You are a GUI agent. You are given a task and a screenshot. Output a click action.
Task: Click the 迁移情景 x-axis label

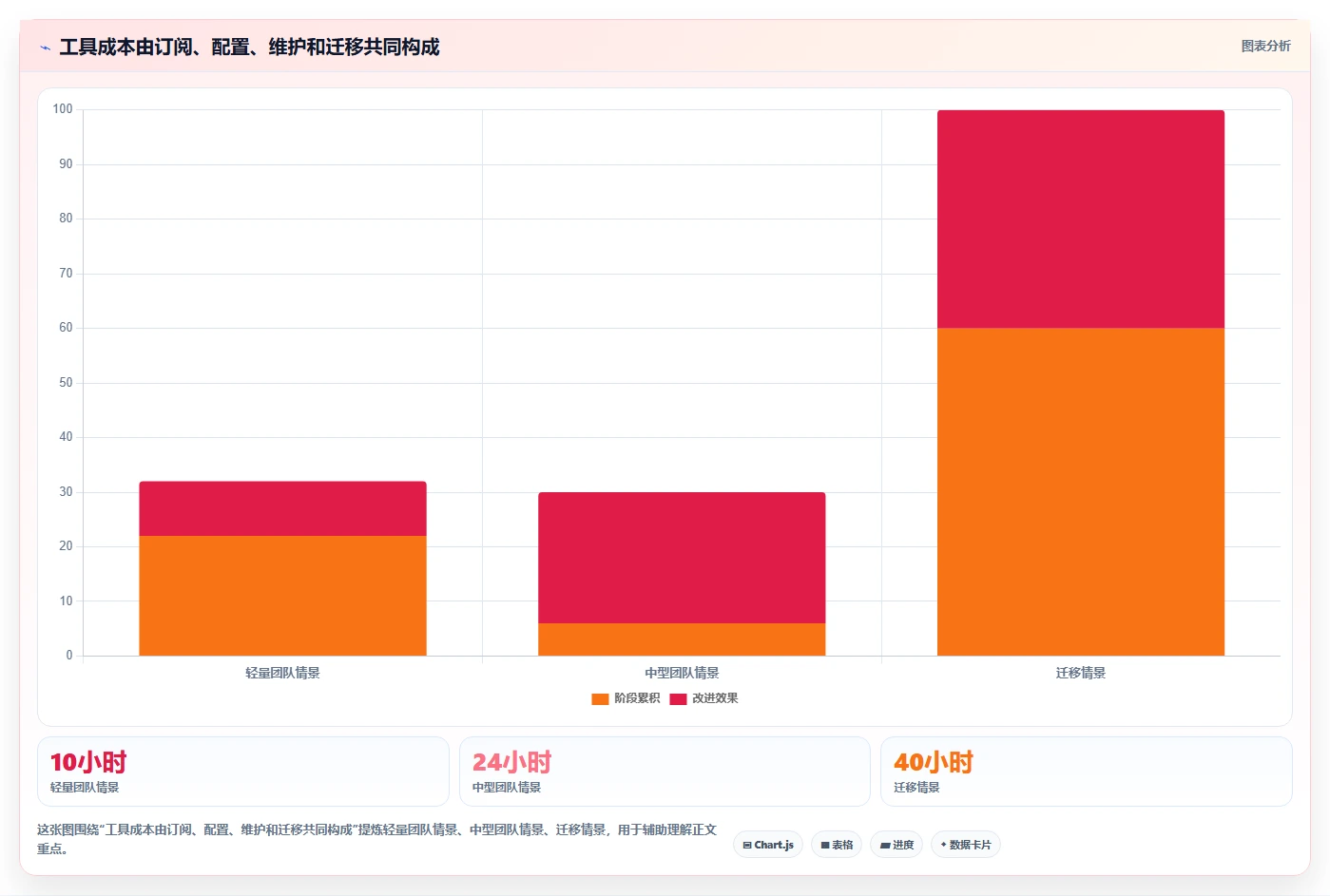click(x=1081, y=673)
